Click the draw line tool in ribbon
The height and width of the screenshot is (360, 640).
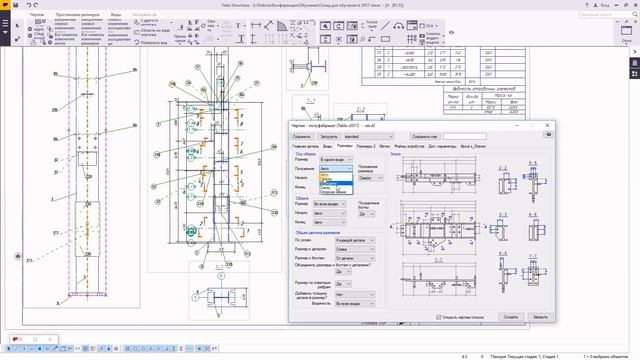tap(385, 26)
